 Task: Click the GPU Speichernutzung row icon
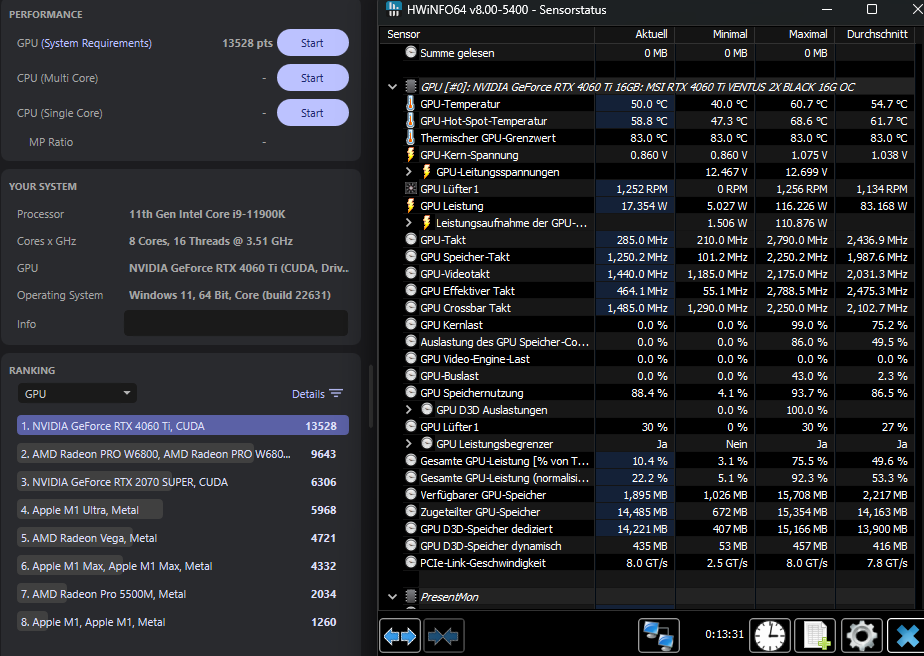411,393
